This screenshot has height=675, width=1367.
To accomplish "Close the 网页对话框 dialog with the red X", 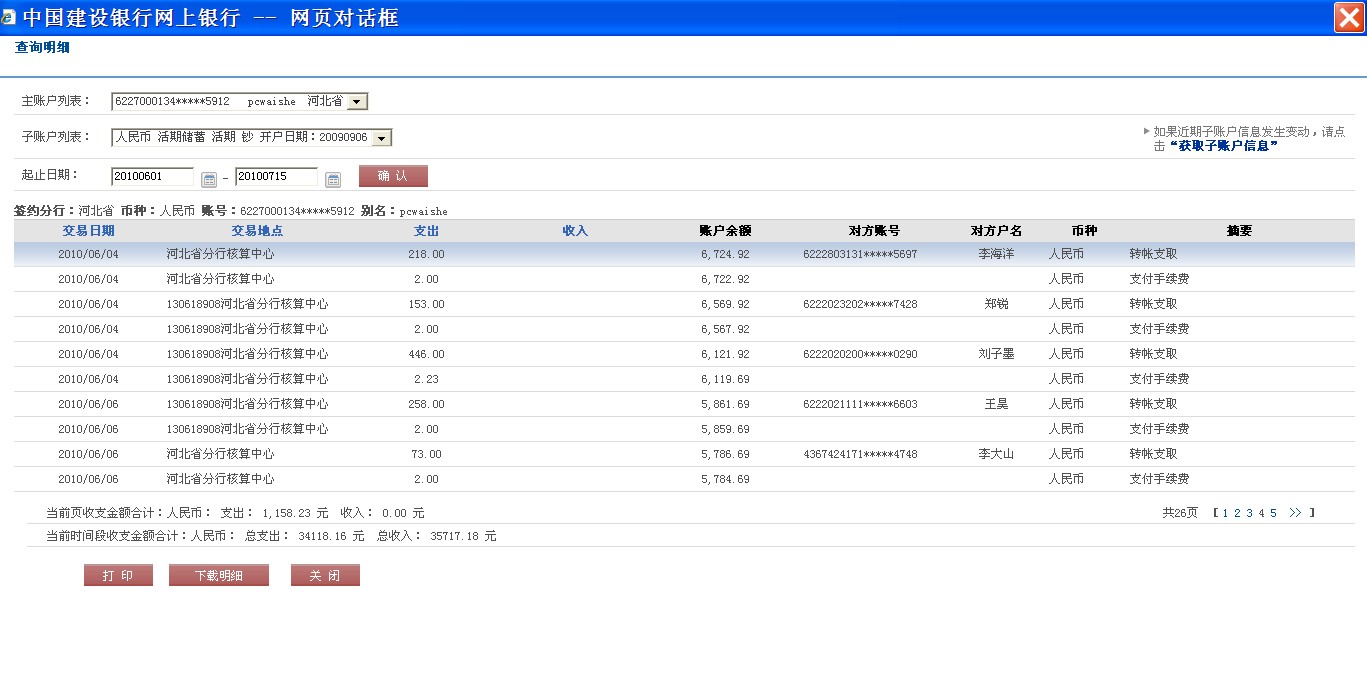I will 1349,18.
